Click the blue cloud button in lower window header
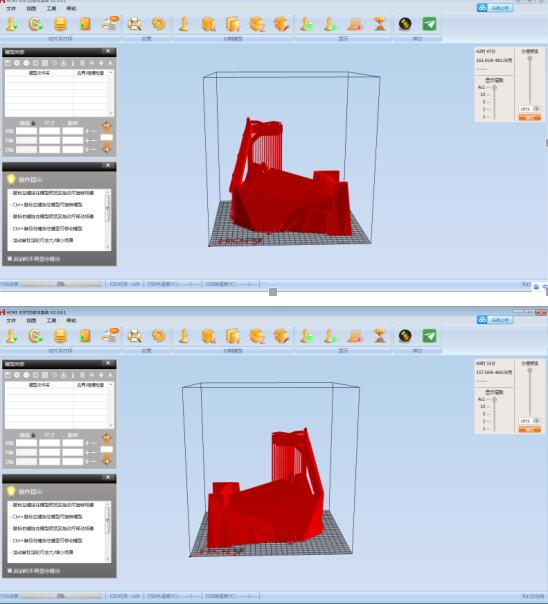Screen dimensions: 548x604 point(495,320)
